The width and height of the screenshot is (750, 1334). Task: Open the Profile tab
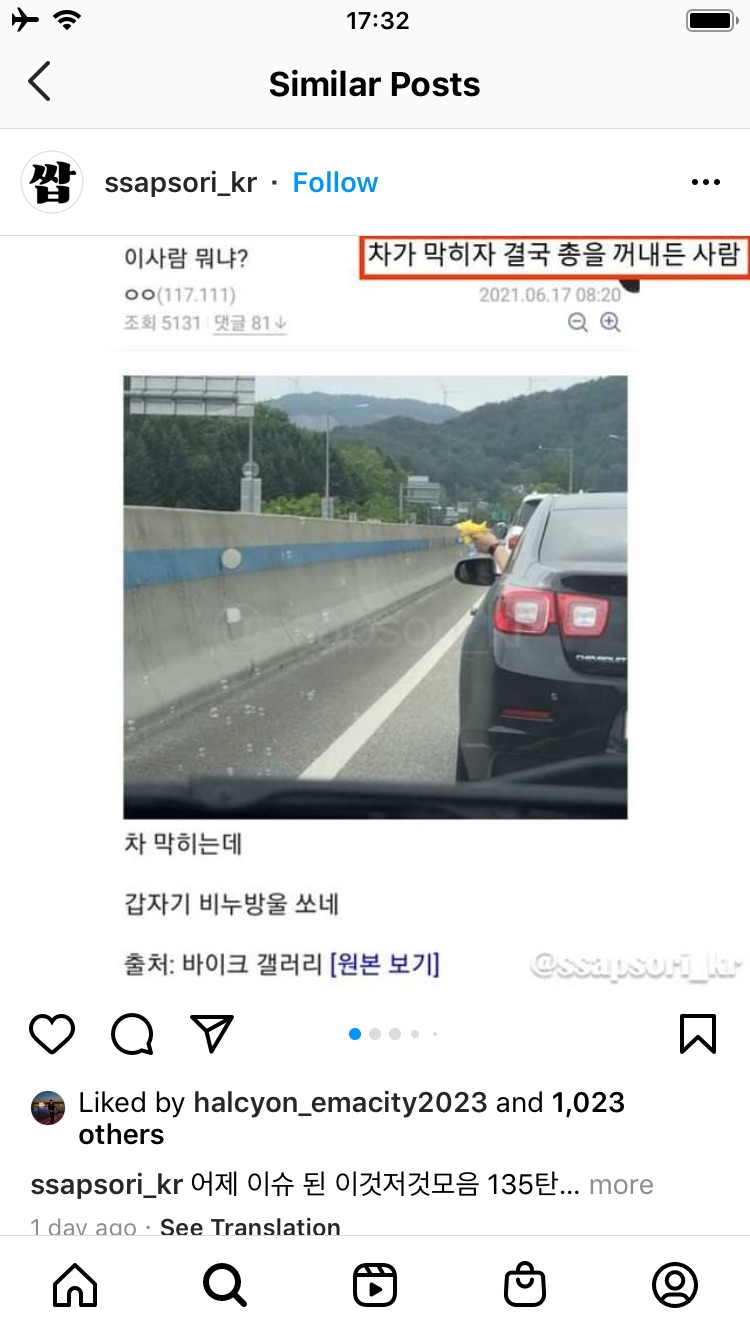[675, 1285]
